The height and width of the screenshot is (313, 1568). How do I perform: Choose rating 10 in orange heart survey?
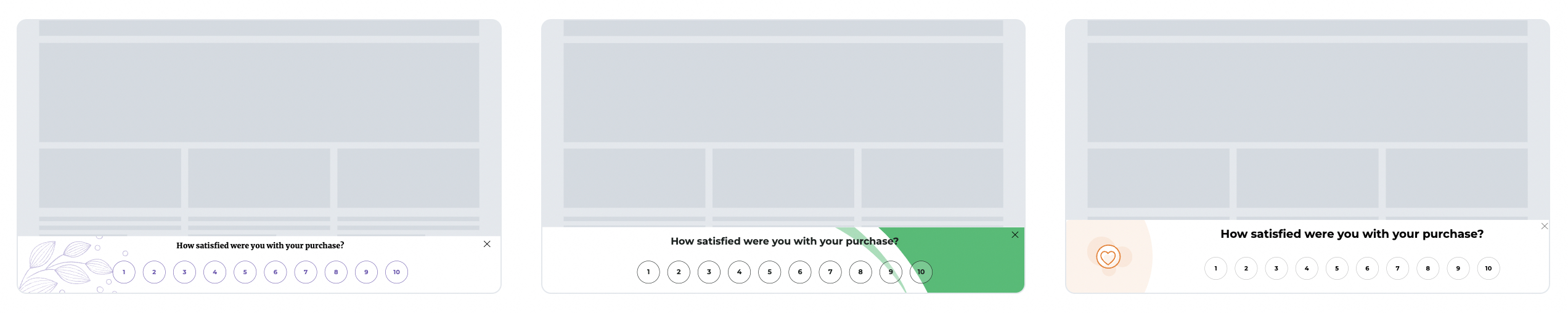[1488, 268]
